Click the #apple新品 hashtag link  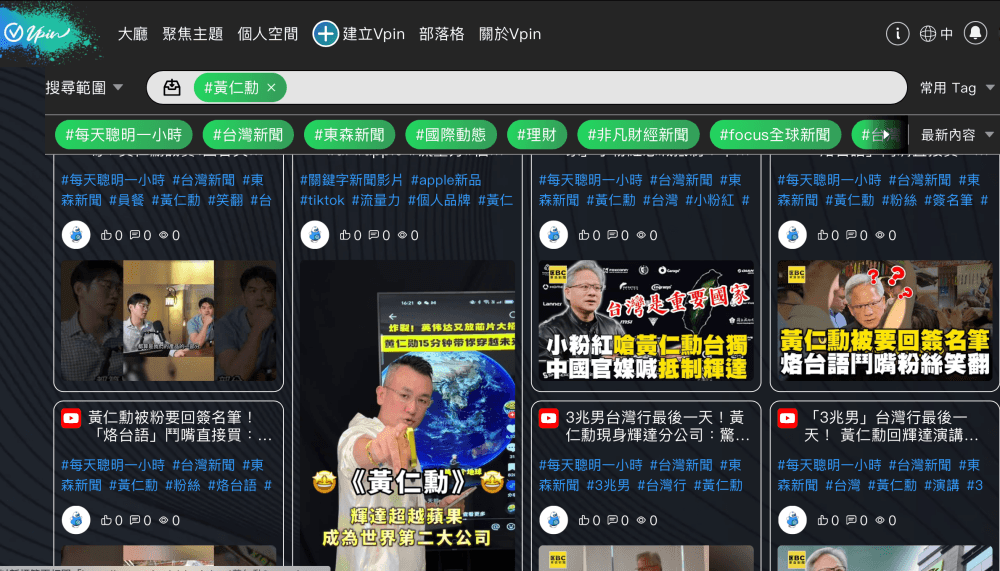click(446, 181)
